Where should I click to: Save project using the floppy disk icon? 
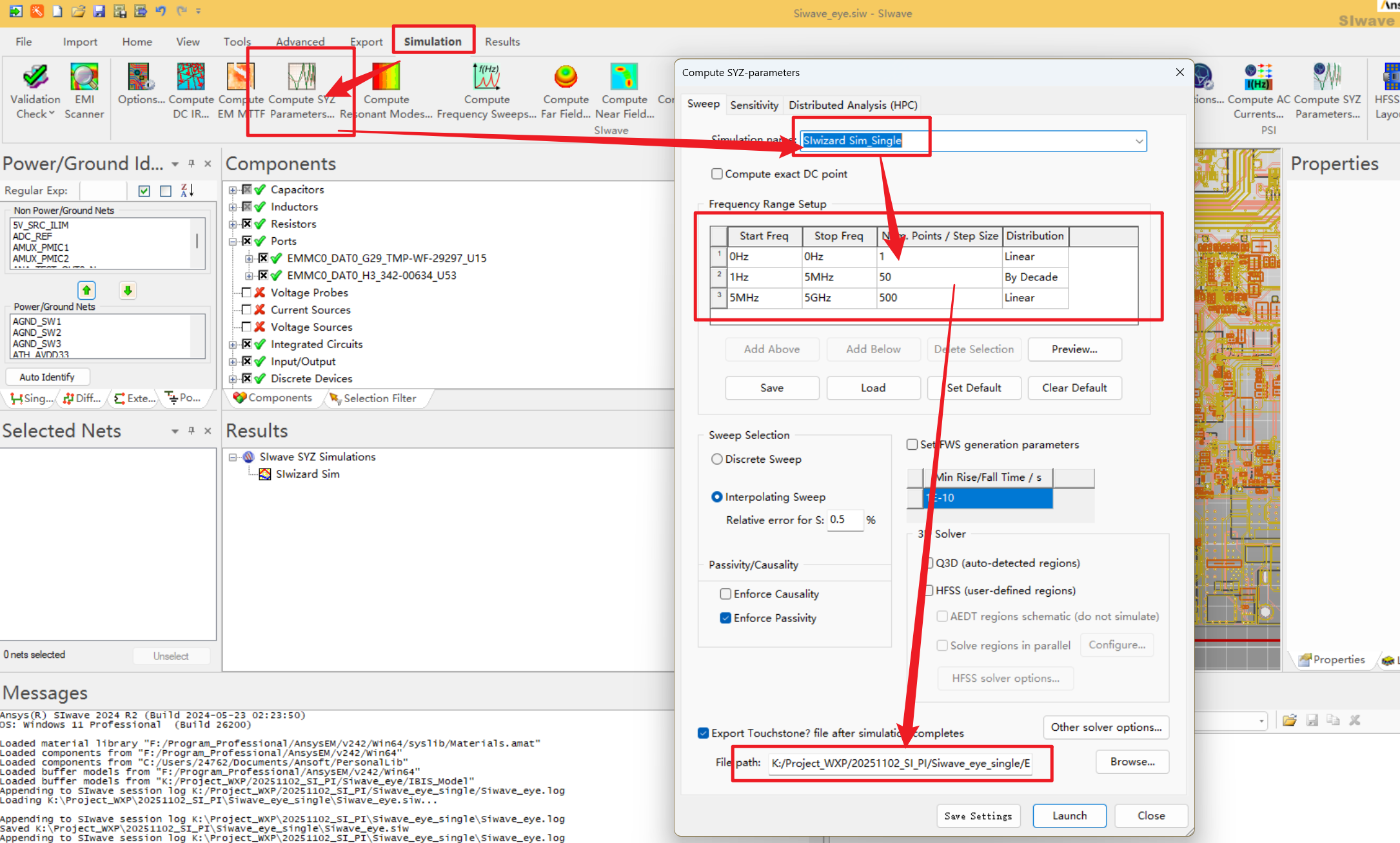(x=99, y=11)
